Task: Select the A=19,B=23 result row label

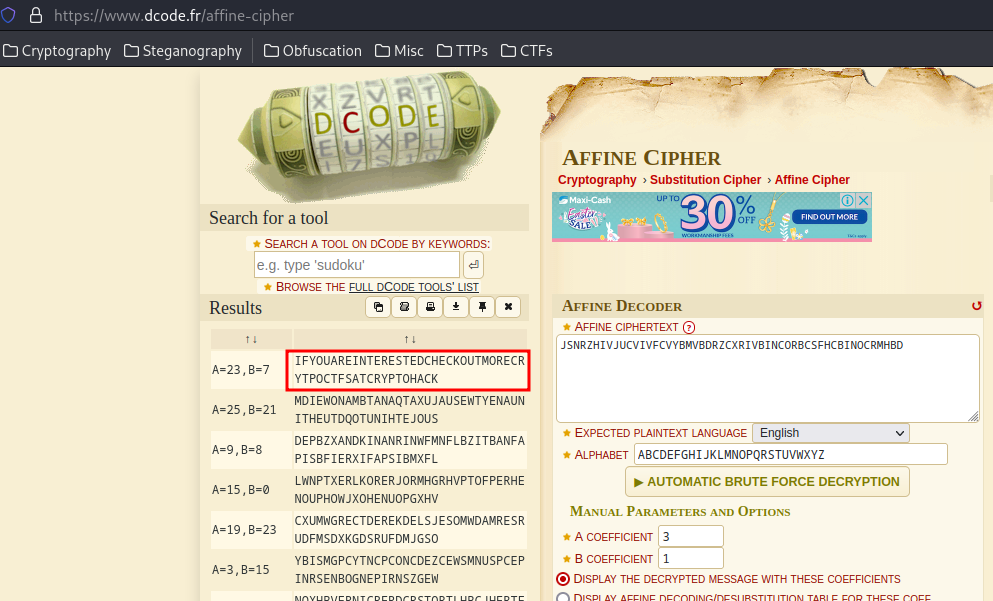Action: click(244, 529)
